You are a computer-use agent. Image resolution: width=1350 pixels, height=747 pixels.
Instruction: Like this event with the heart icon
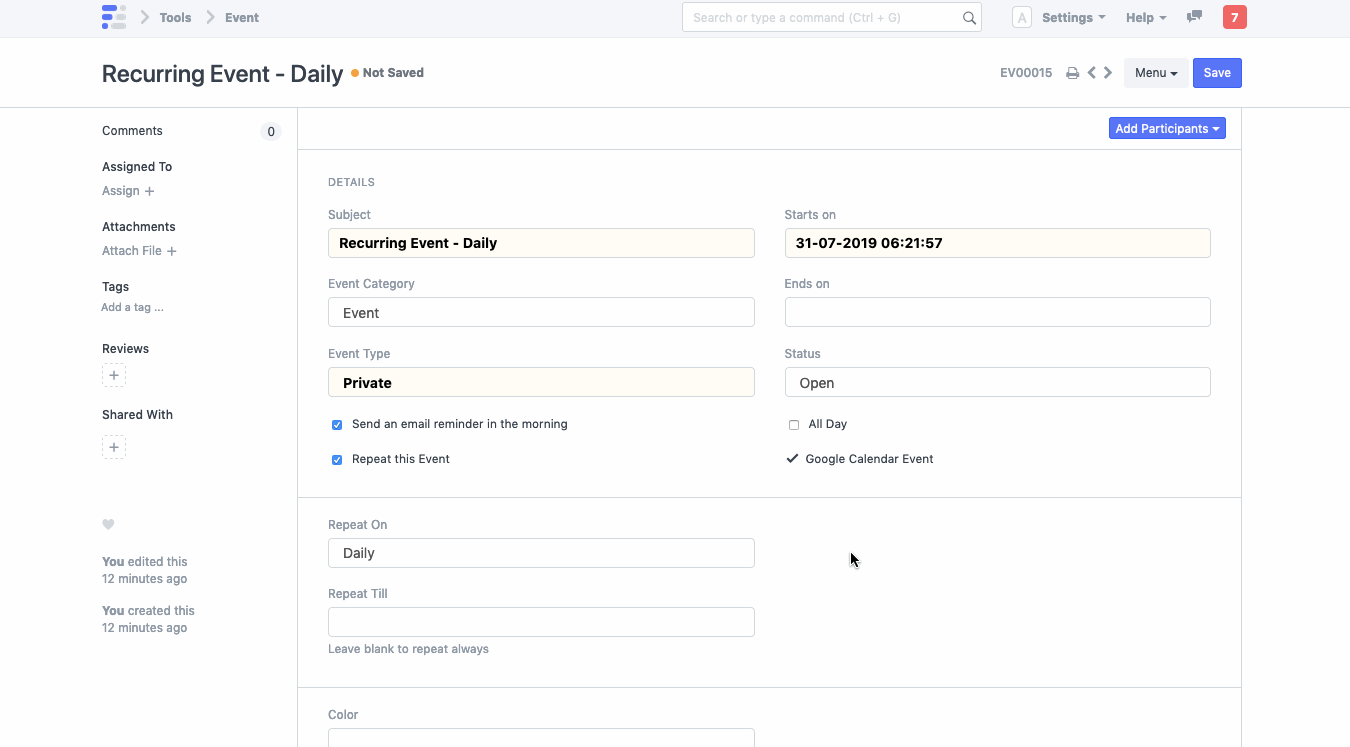coord(108,524)
